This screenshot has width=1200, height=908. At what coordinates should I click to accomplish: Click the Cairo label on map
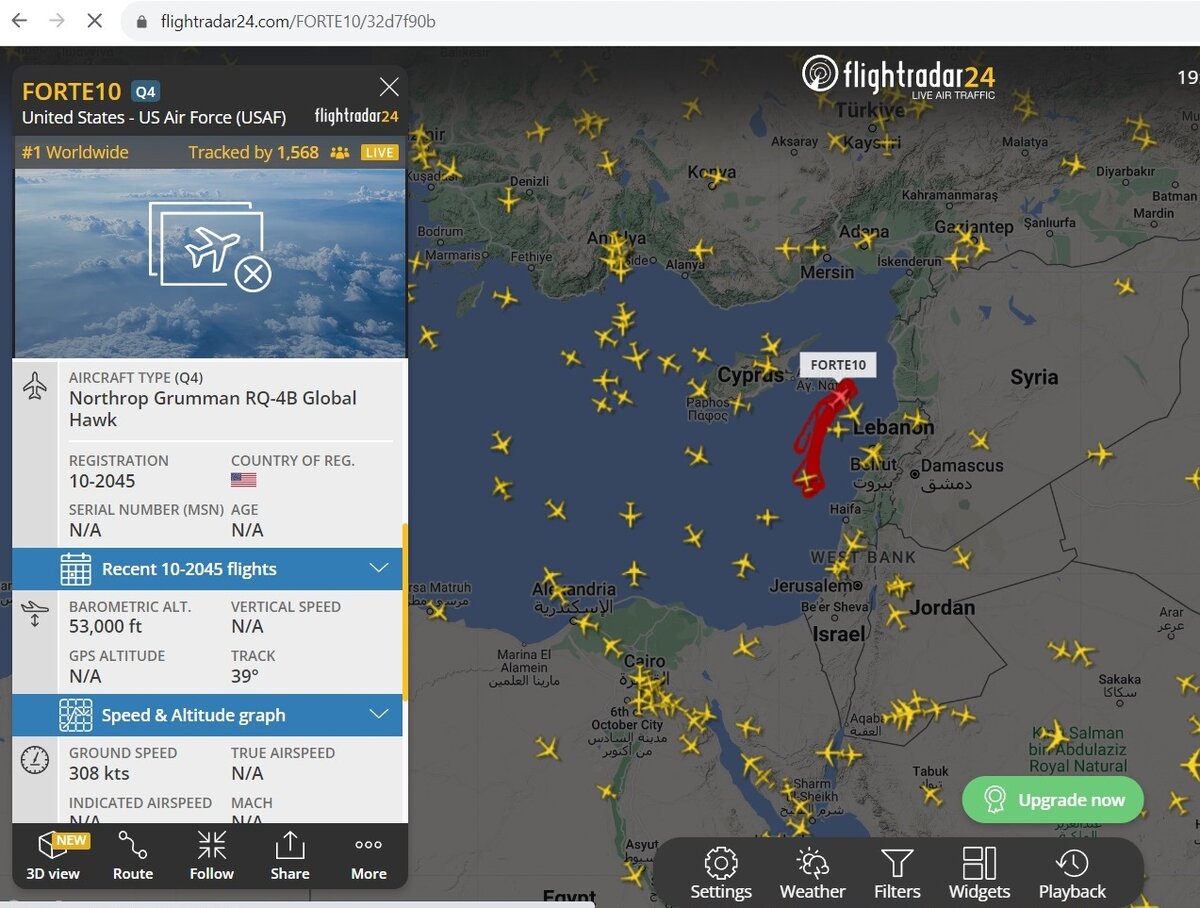(x=645, y=662)
